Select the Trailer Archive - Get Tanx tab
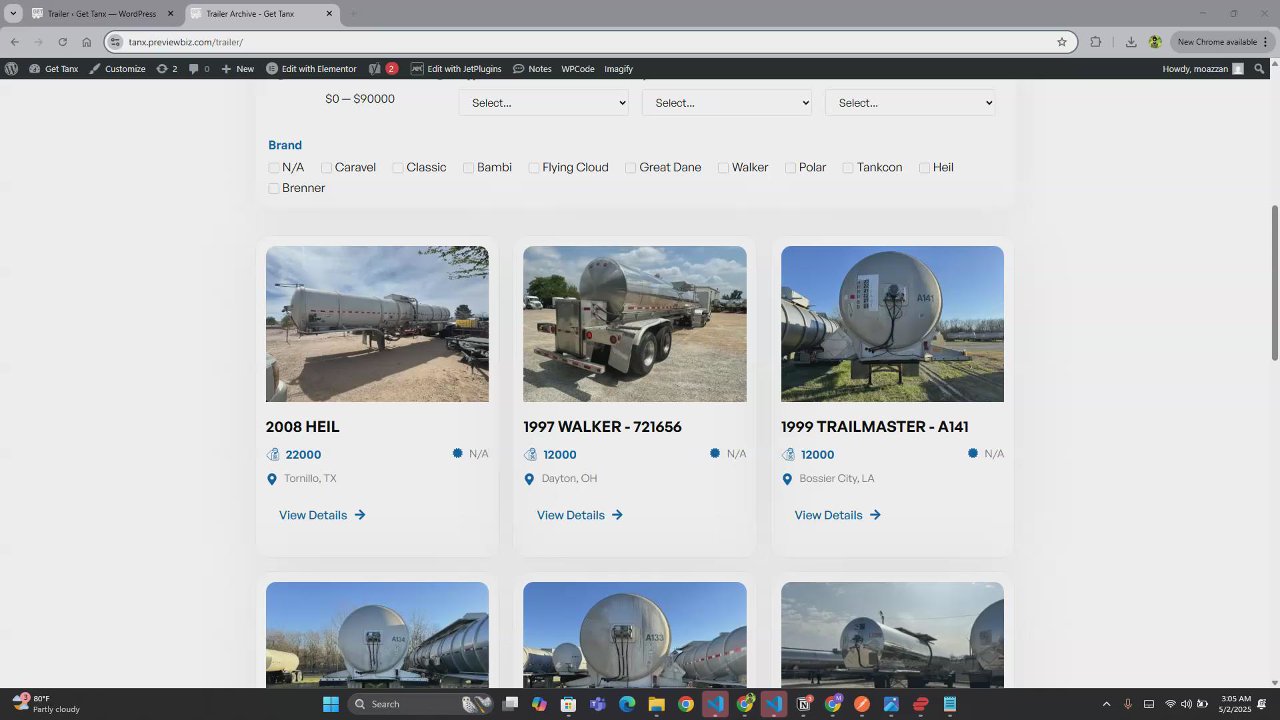The image size is (1280, 720). coord(260,14)
